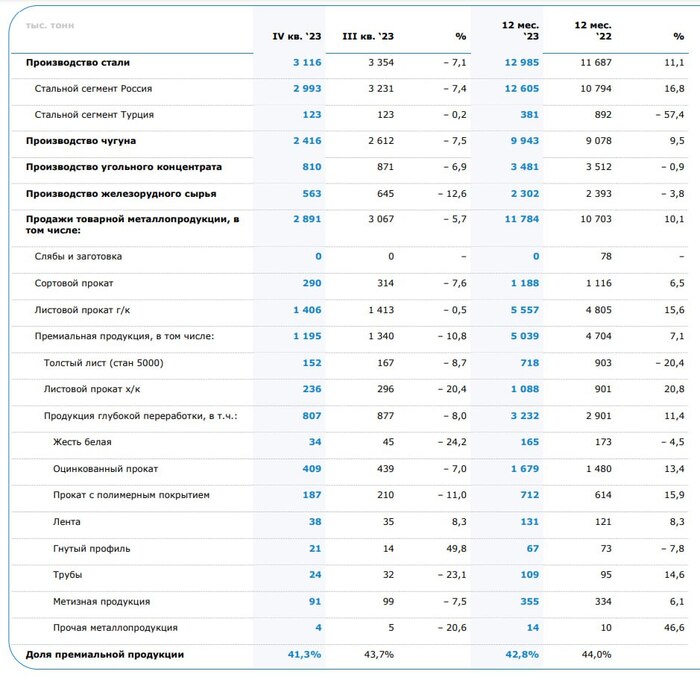Click the 'Оцинкованный прокат' row label
The height and width of the screenshot is (677, 700).
point(106,468)
